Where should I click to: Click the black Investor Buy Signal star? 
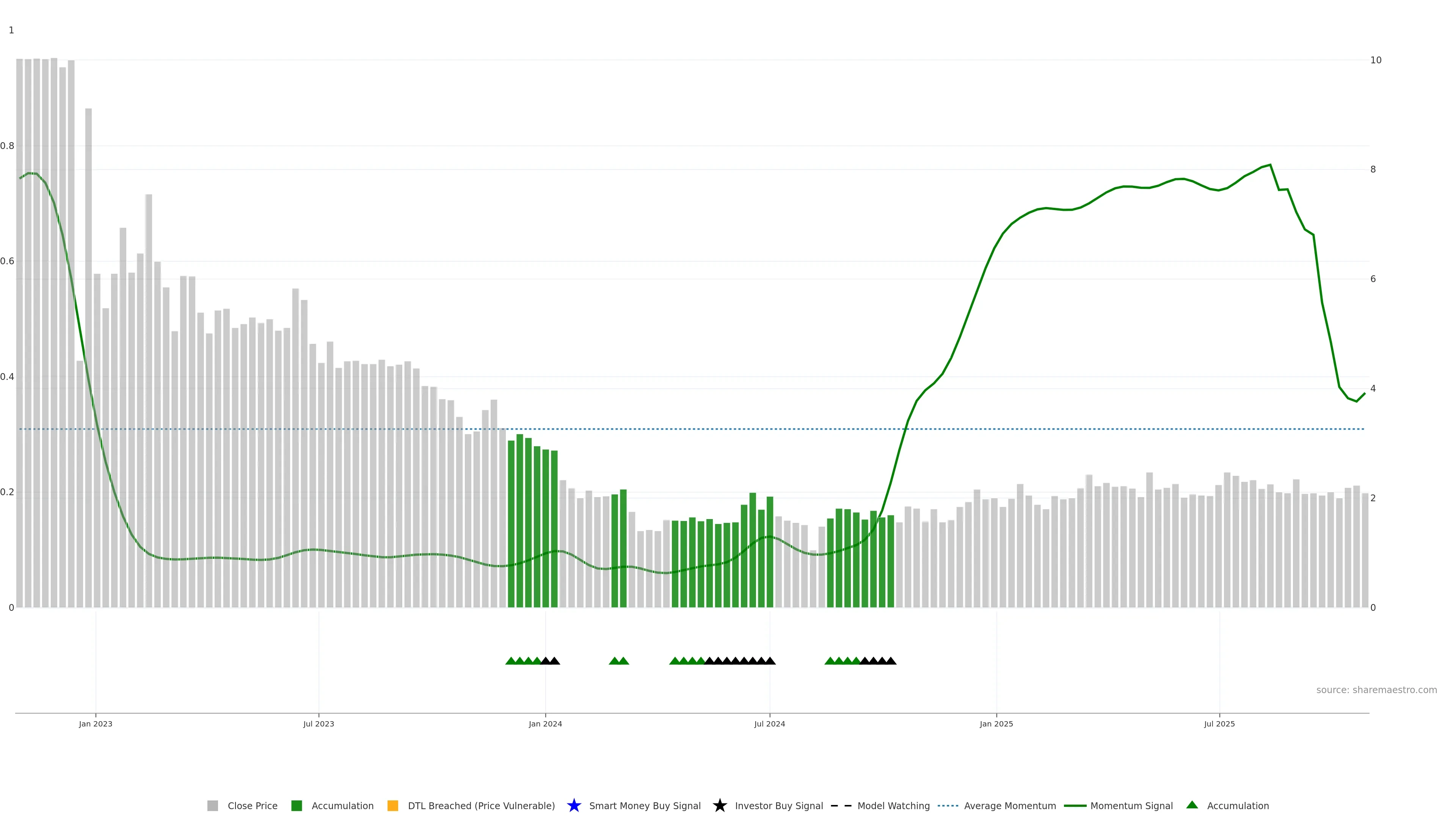tap(720, 805)
